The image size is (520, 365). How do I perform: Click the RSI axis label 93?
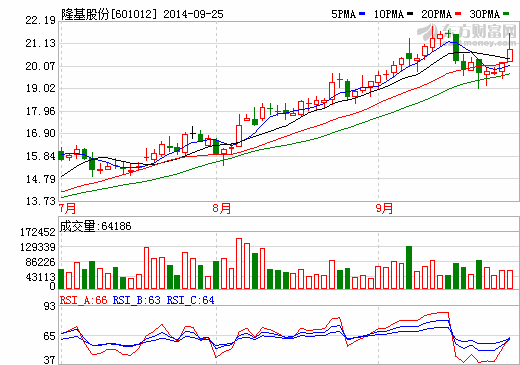pos(50,306)
